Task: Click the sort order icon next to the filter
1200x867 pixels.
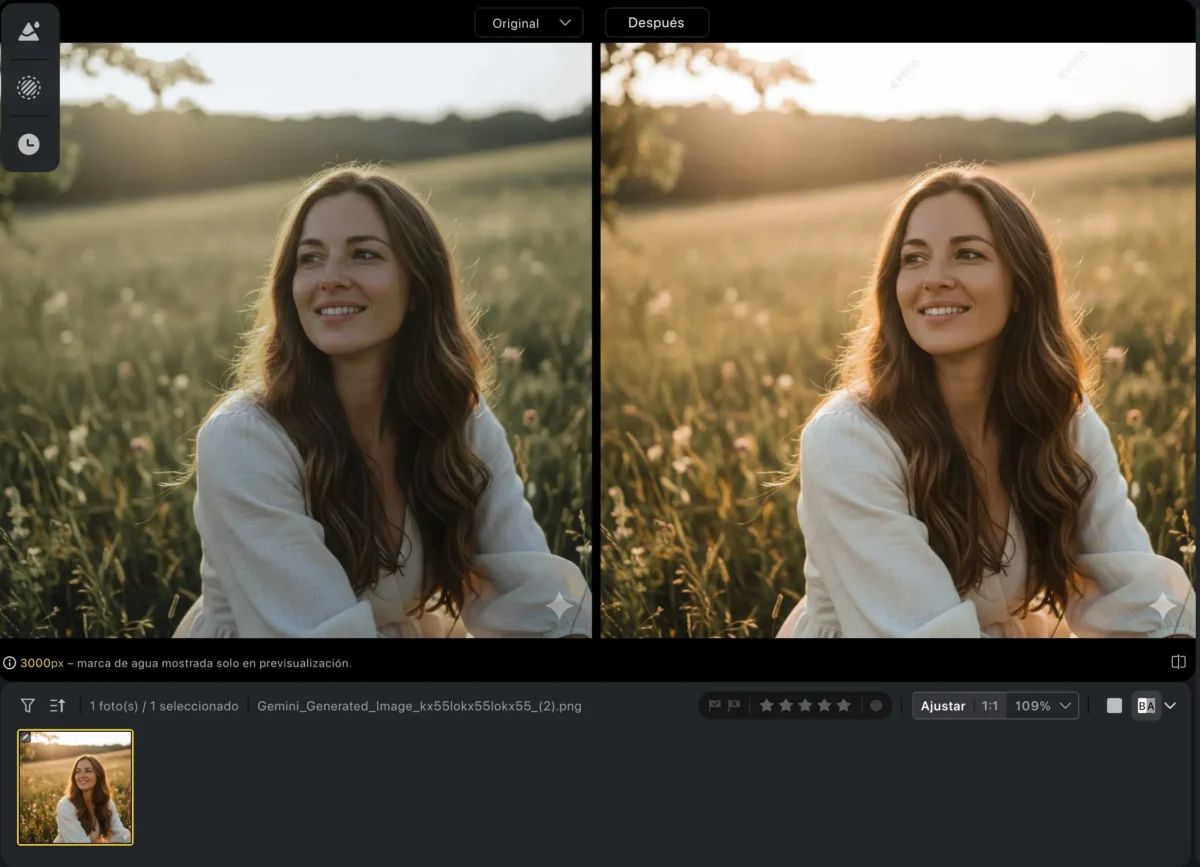Action: [x=57, y=705]
